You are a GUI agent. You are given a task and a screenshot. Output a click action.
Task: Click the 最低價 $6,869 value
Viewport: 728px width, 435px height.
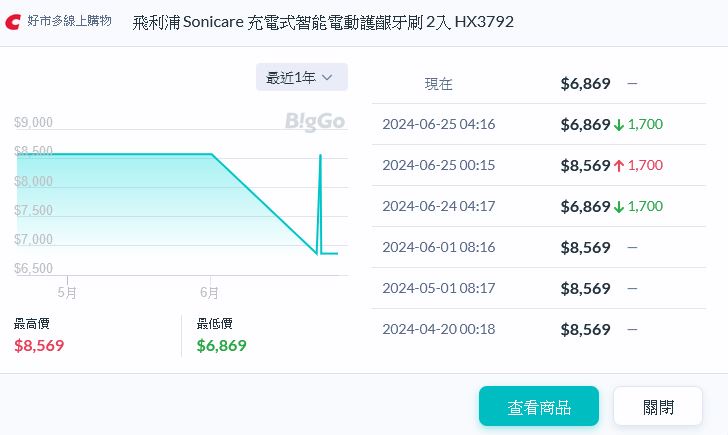pos(221,346)
